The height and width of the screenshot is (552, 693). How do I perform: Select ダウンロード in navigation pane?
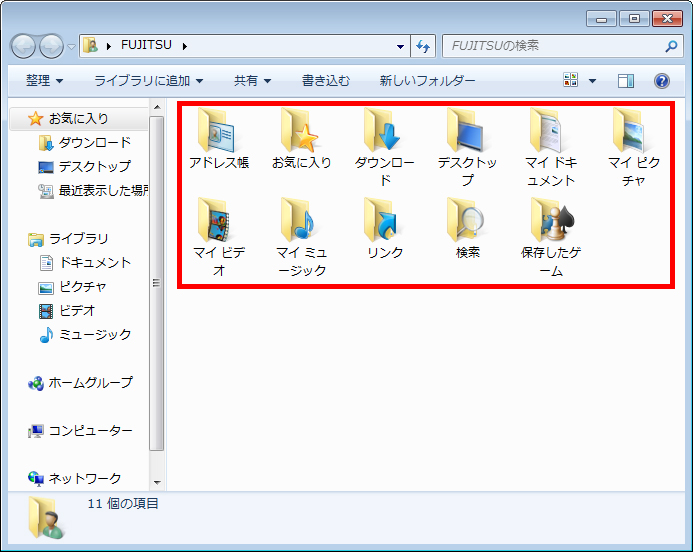(84, 142)
